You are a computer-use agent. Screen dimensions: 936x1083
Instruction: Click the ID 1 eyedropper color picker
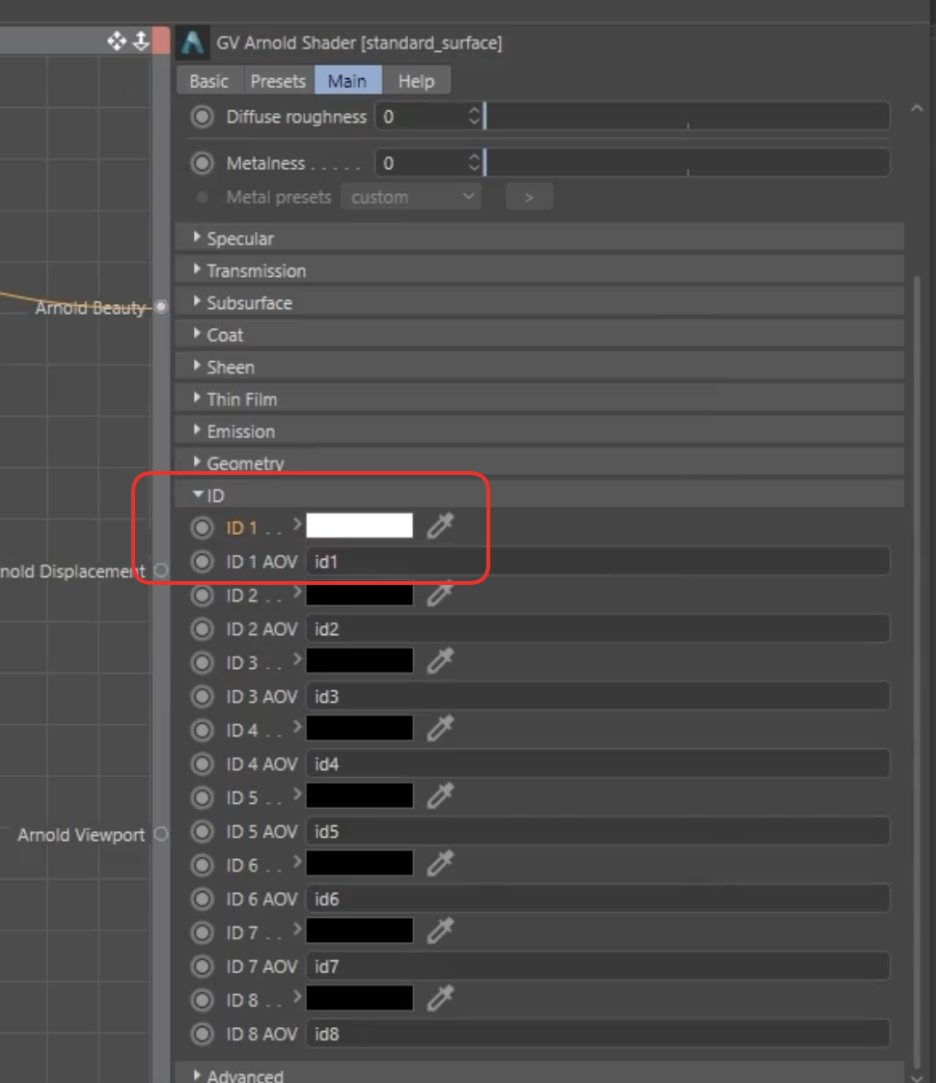(440, 526)
